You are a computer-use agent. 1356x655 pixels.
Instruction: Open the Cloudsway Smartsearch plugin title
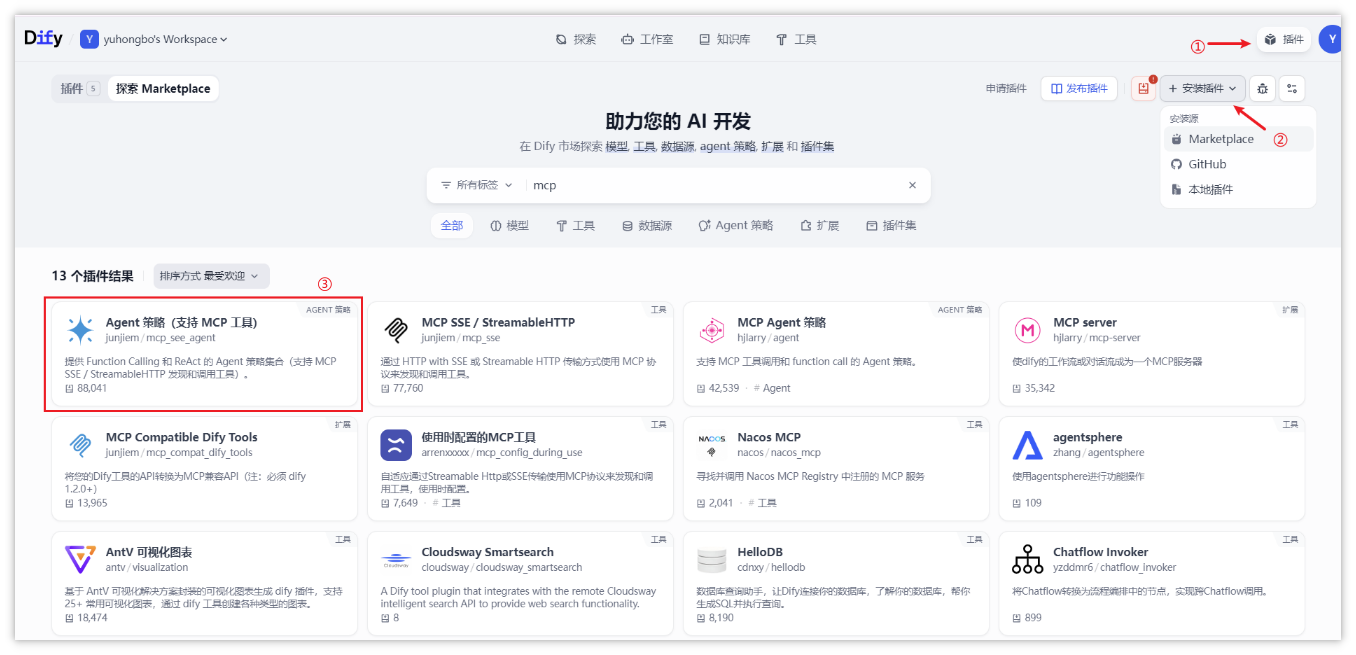488,552
